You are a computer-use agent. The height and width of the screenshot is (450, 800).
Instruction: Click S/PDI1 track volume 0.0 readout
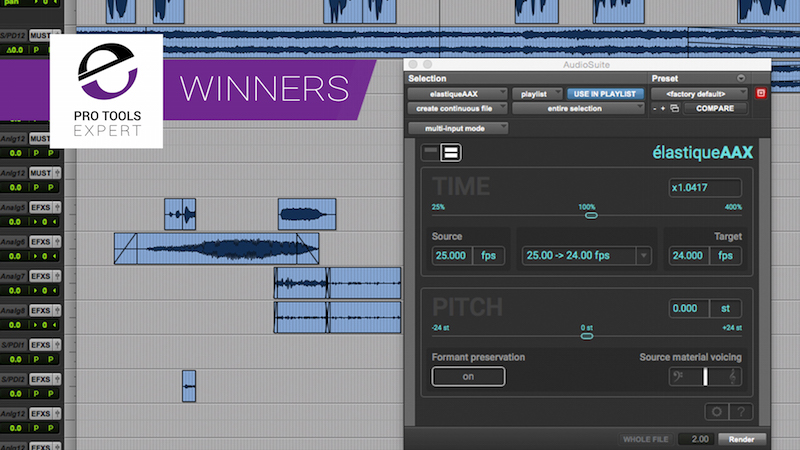tap(15, 359)
